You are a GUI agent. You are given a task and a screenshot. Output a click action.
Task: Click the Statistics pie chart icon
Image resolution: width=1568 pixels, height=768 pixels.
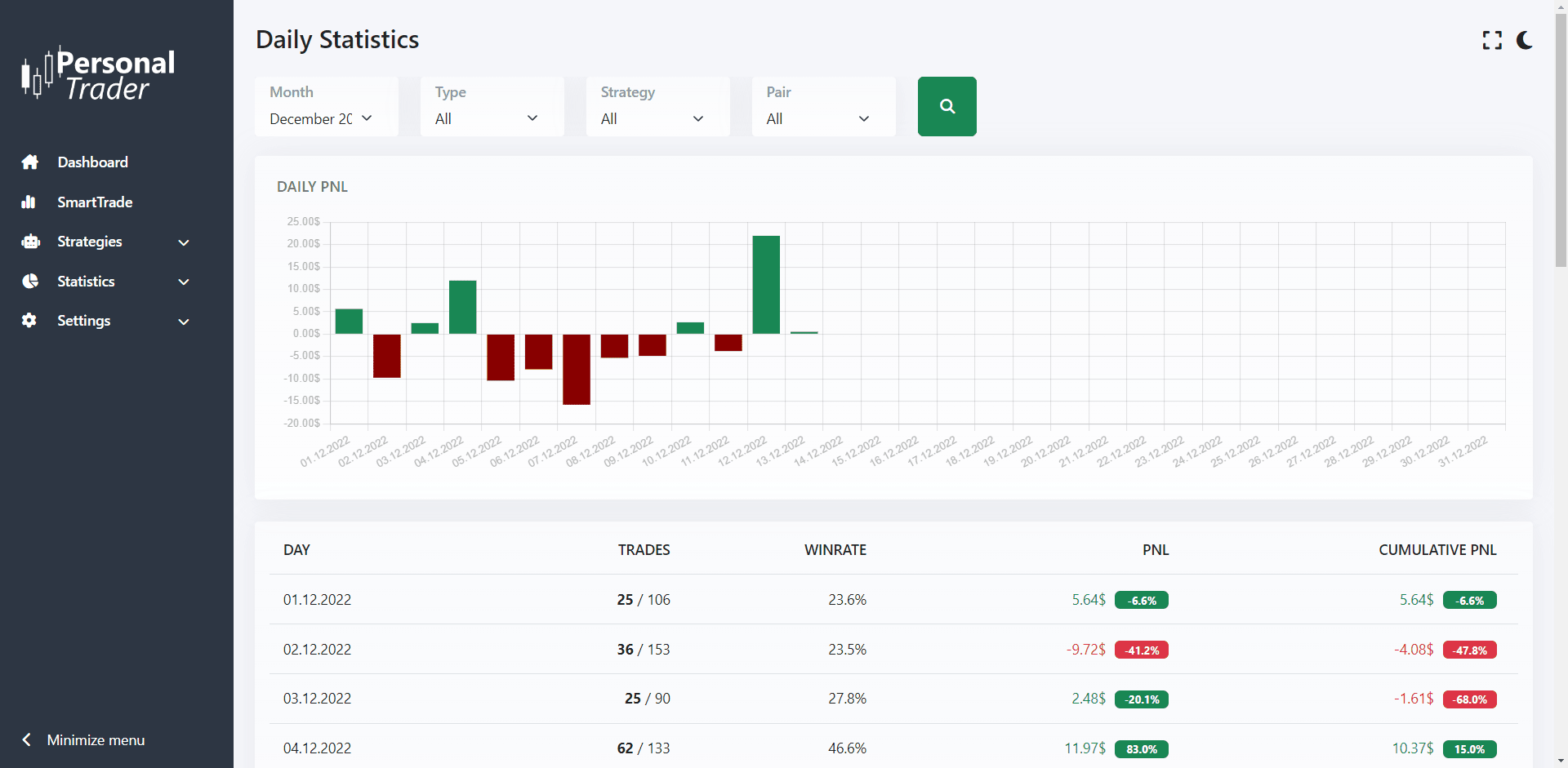pyautogui.click(x=30, y=282)
